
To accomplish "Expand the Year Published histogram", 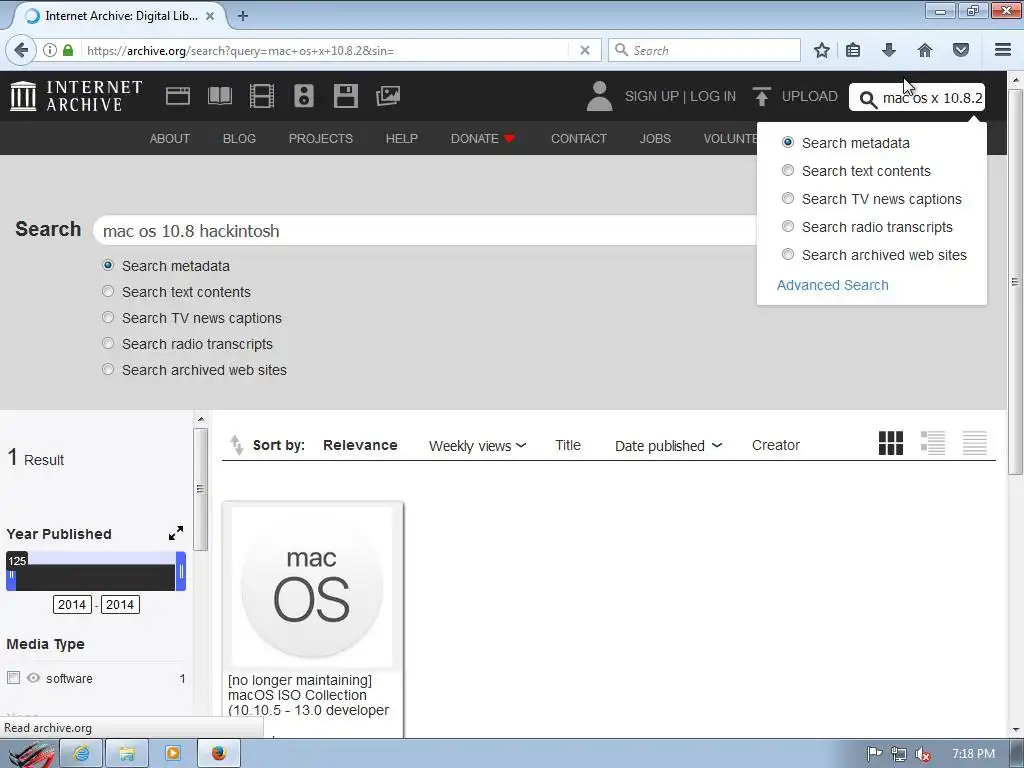I will pyautogui.click(x=176, y=534).
